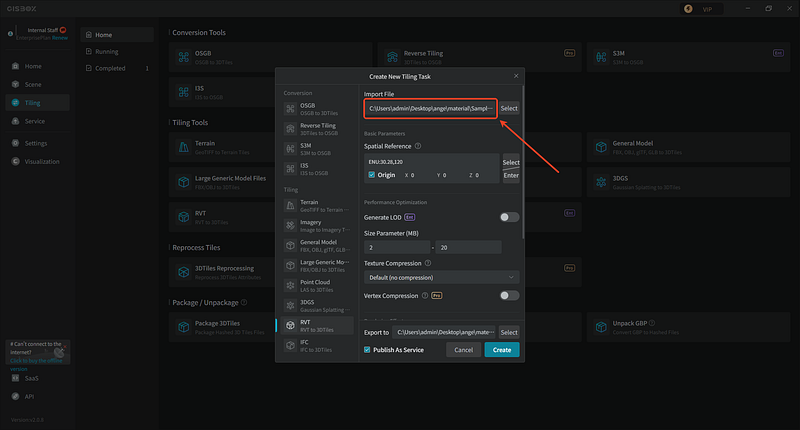Select 3DGS Gaussian Splatting in dialog

(x=317, y=306)
